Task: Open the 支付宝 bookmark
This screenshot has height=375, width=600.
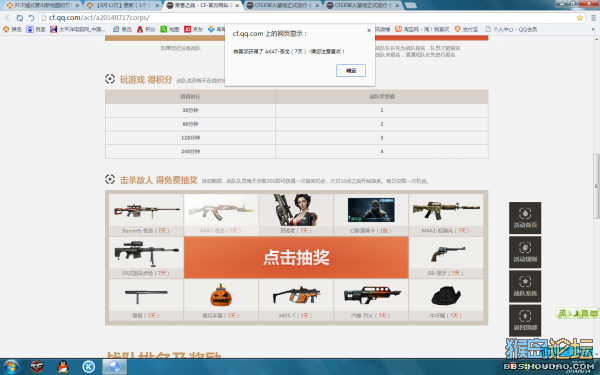Action: pyautogui.click(x=466, y=29)
